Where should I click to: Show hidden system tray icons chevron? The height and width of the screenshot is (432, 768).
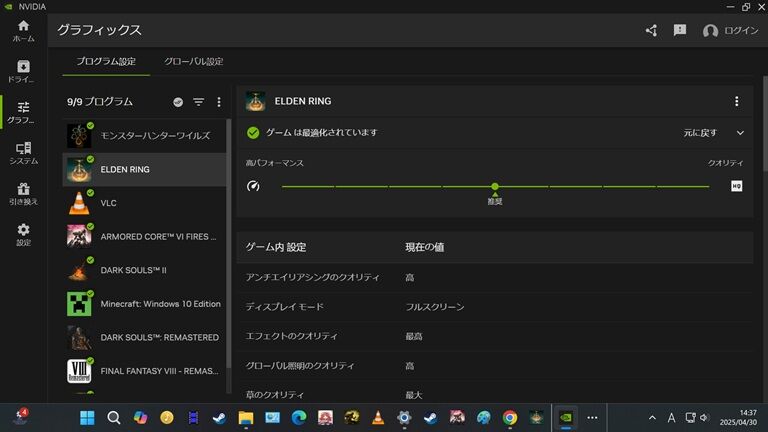click(x=652, y=418)
